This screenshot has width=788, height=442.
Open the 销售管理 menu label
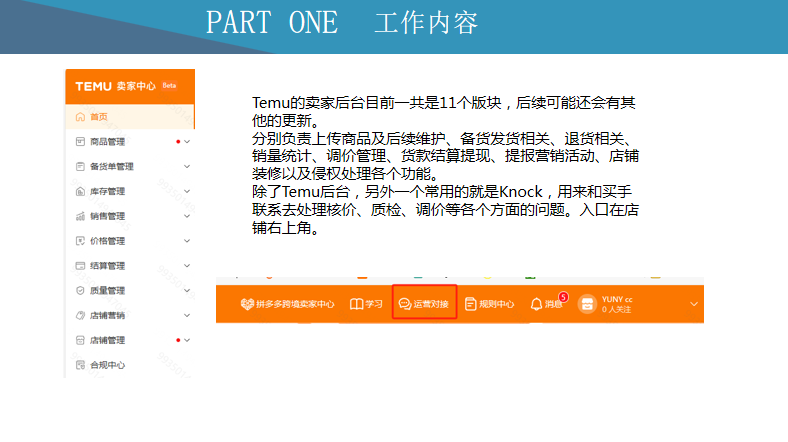tap(108, 216)
